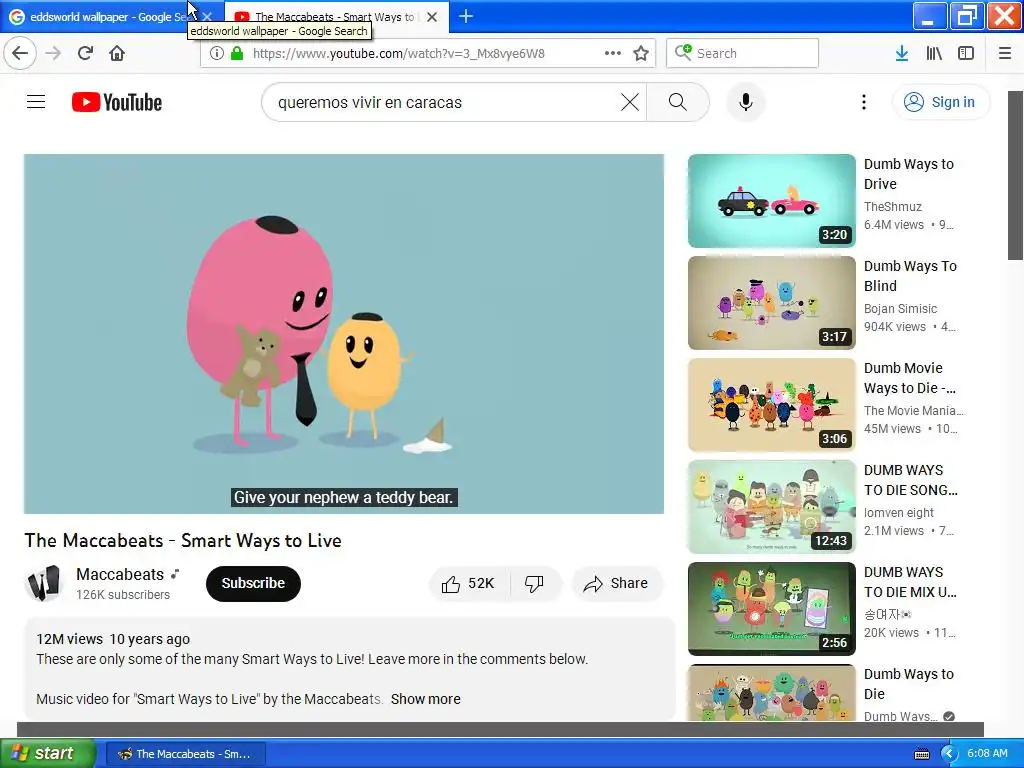Open the Maccabeats channel avatar
The width and height of the screenshot is (1024, 768).
(x=43, y=583)
